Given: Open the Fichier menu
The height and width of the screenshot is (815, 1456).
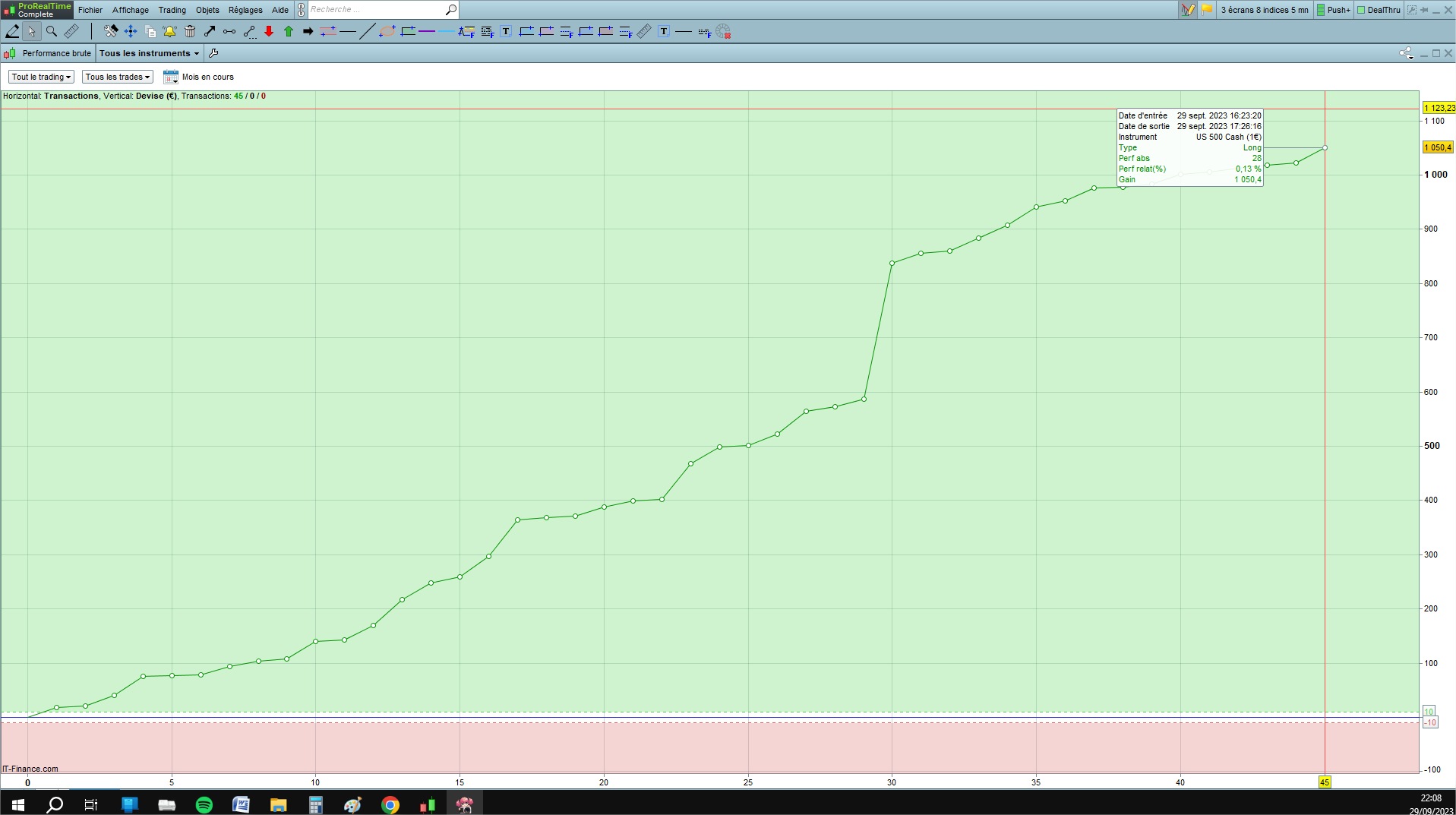Looking at the screenshot, I should [90, 10].
